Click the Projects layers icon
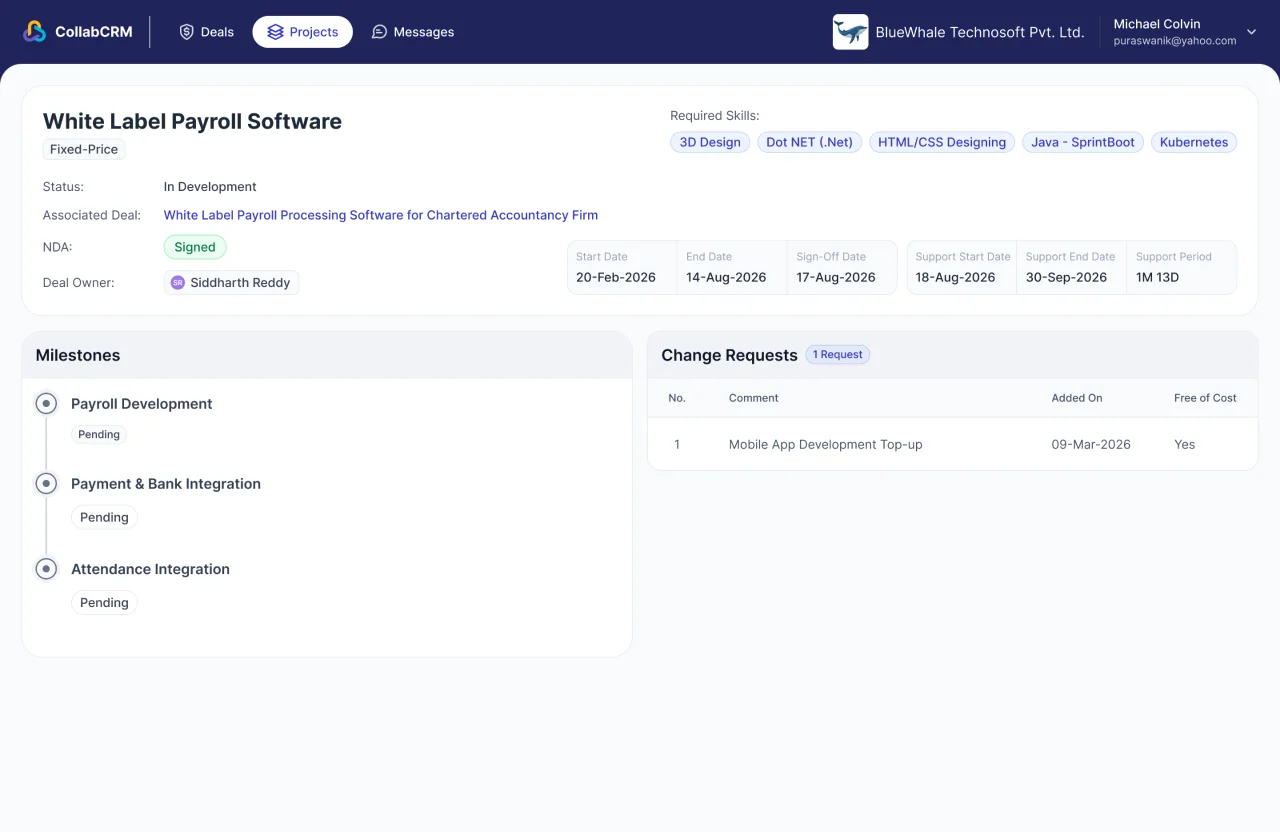1280x832 pixels. point(275,32)
